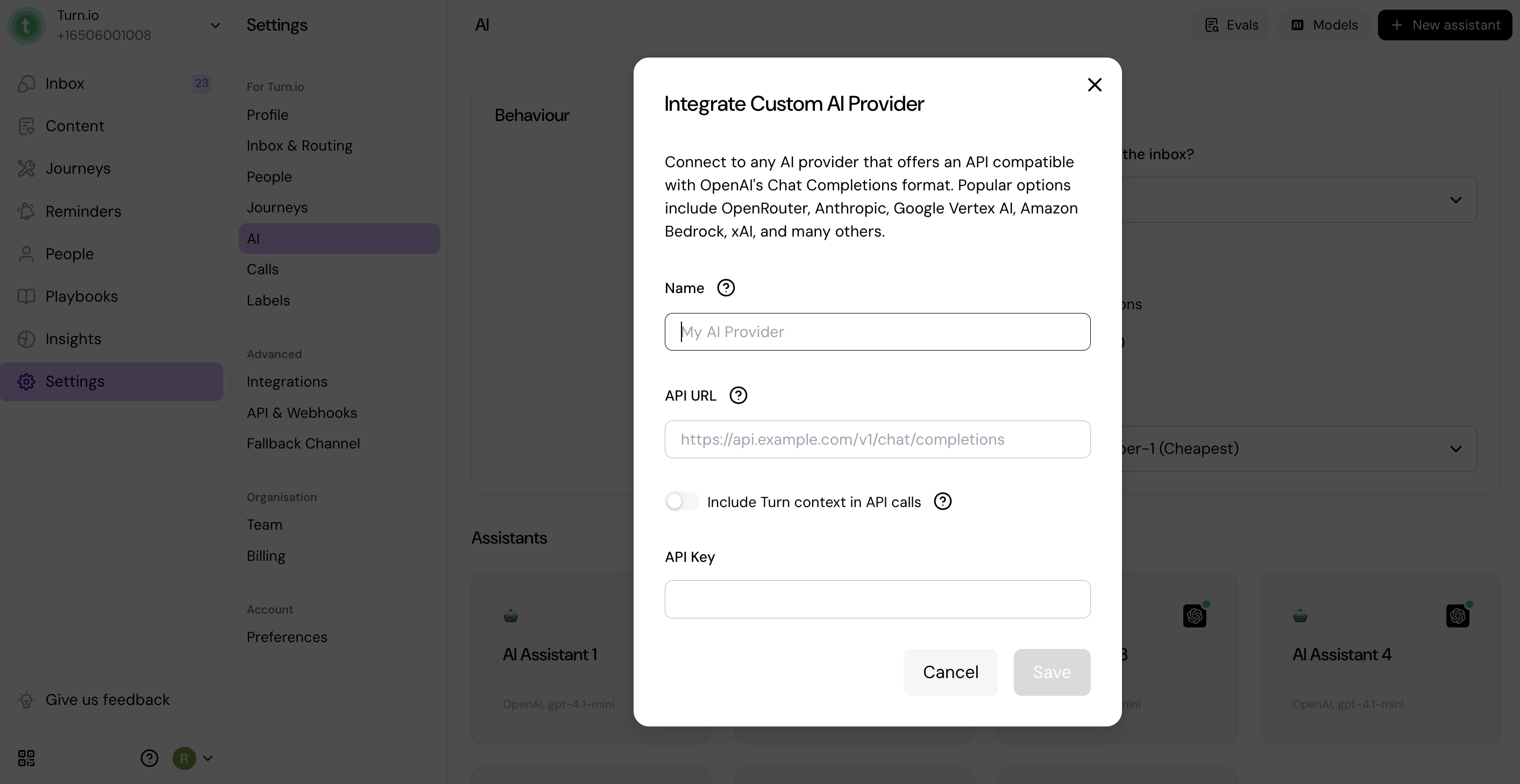1520x784 pixels.
Task: Open the user avatar dropdown menu
Action: pos(193,758)
